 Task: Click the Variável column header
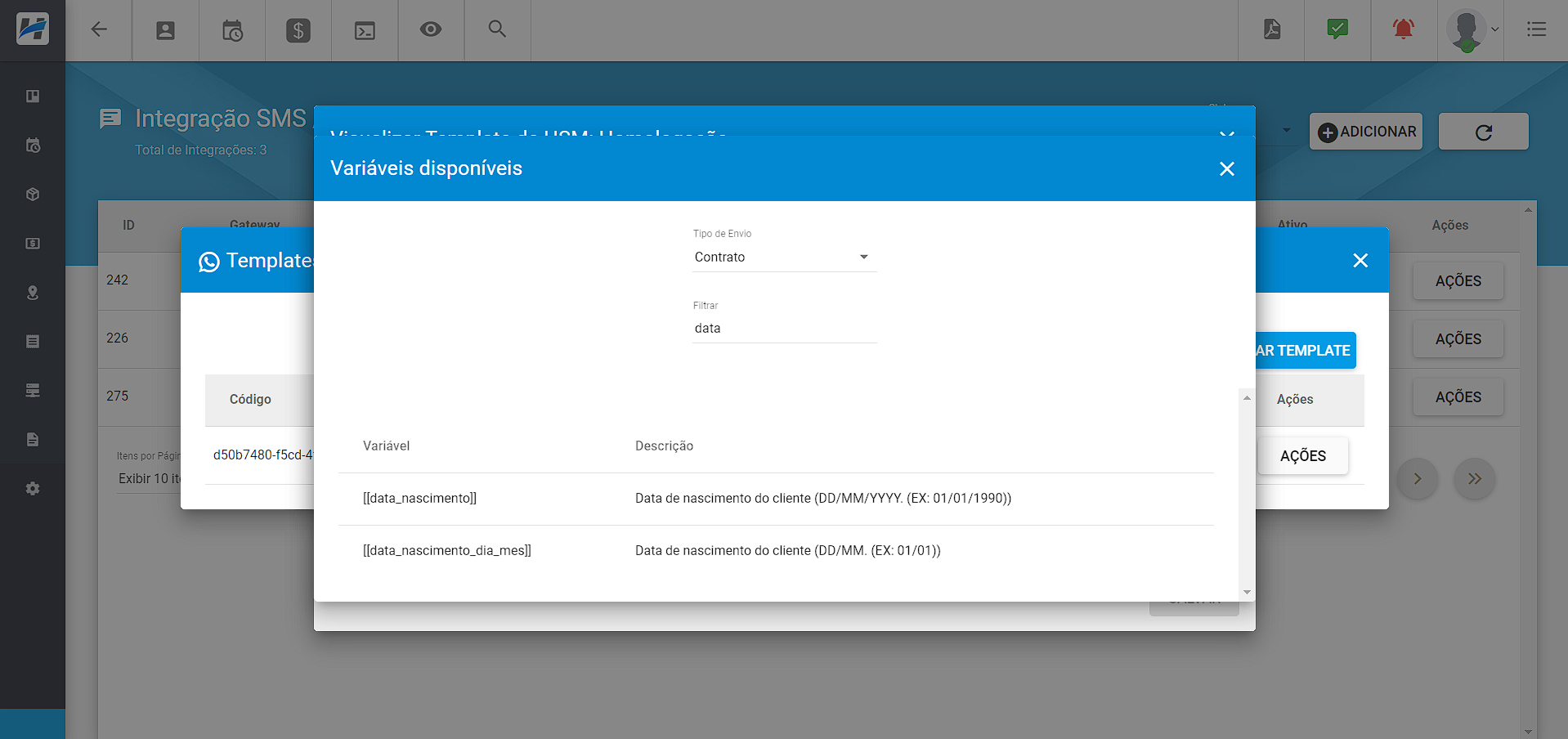387,446
